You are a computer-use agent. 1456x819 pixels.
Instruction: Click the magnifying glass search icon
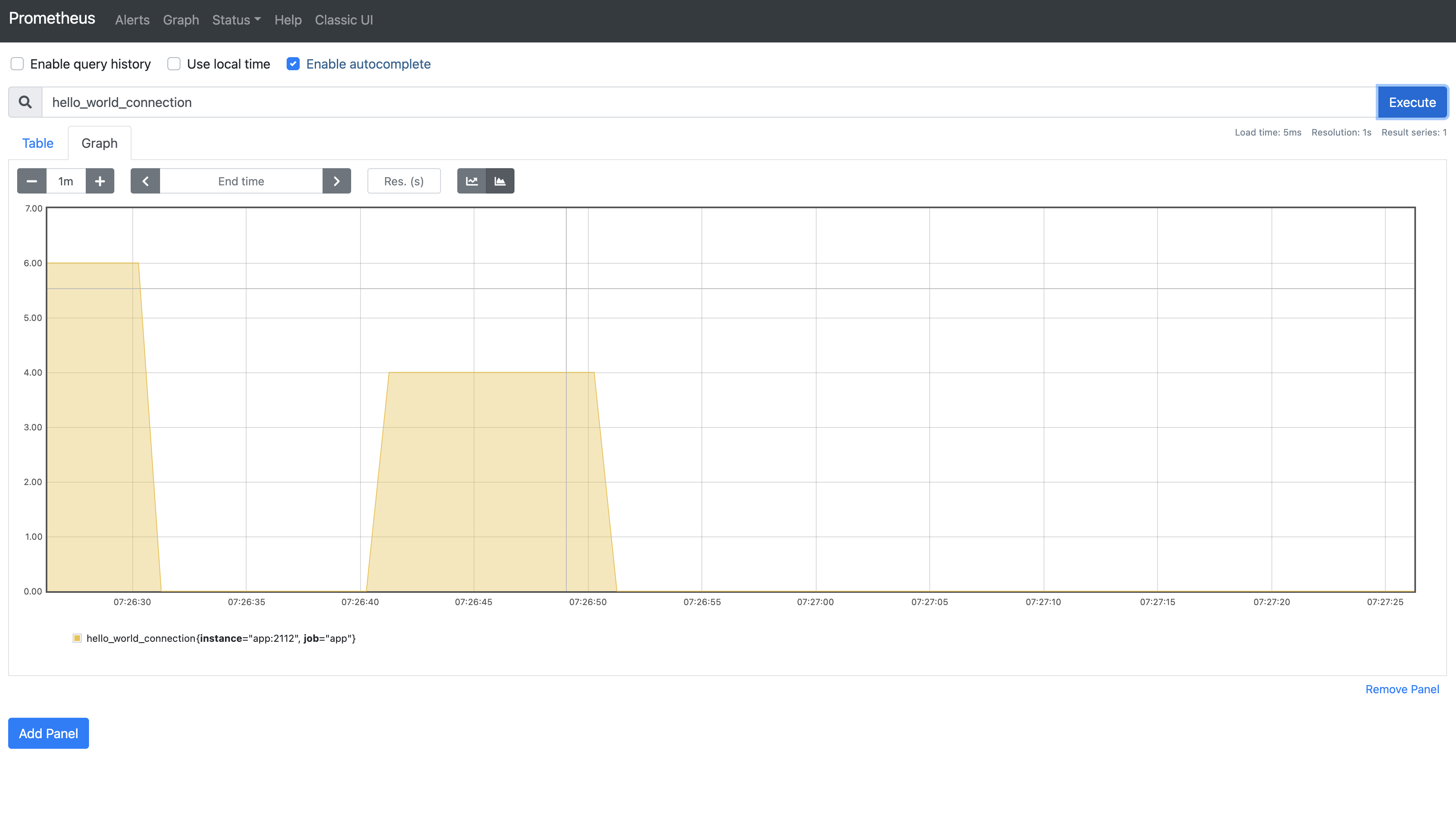click(25, 102)
